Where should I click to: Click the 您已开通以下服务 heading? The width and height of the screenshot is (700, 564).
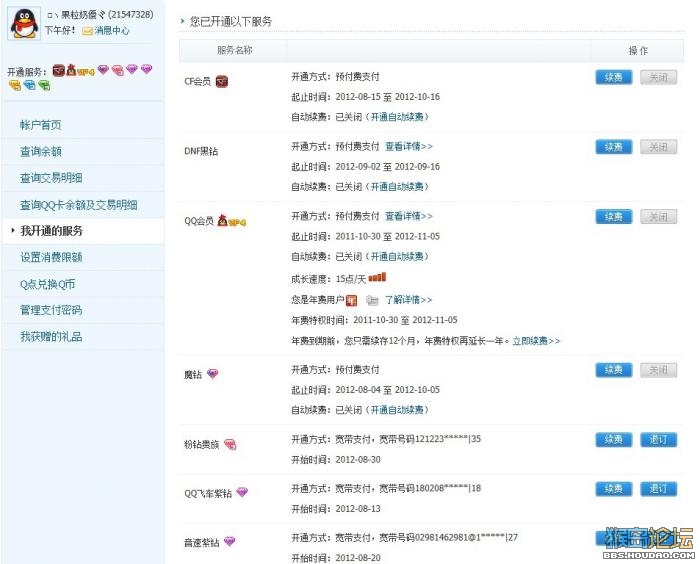[230, 21]
